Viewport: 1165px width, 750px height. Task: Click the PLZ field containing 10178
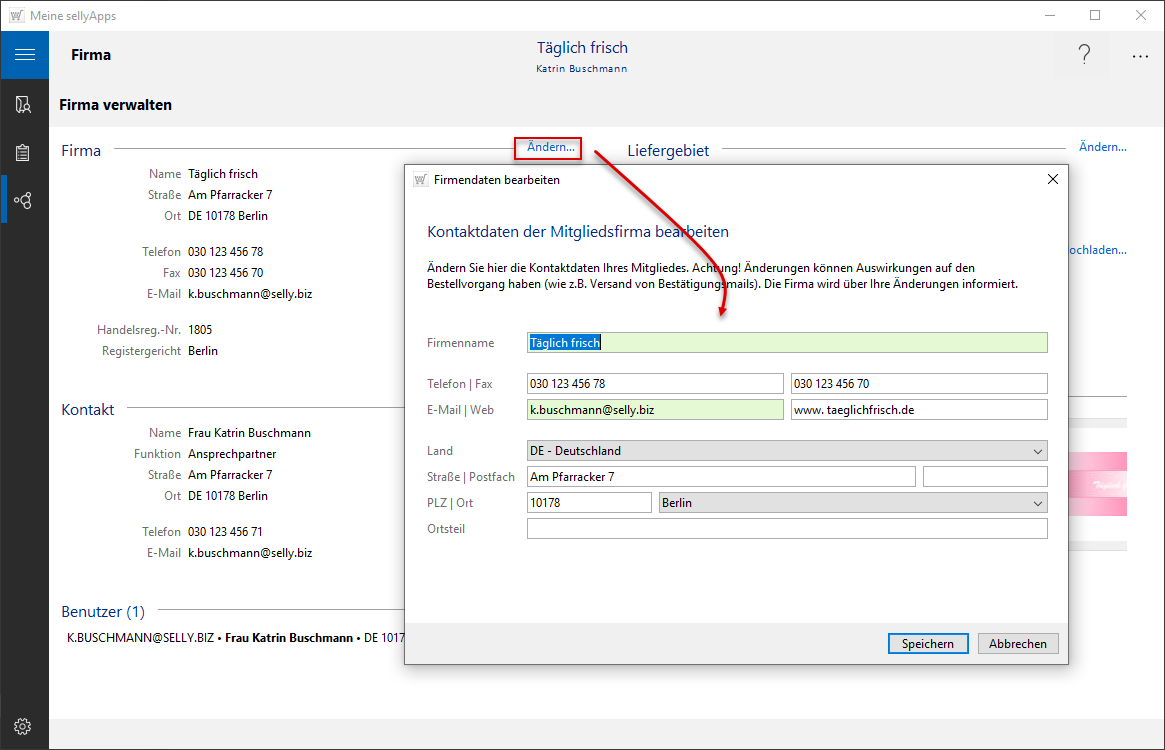click(589, 503)
